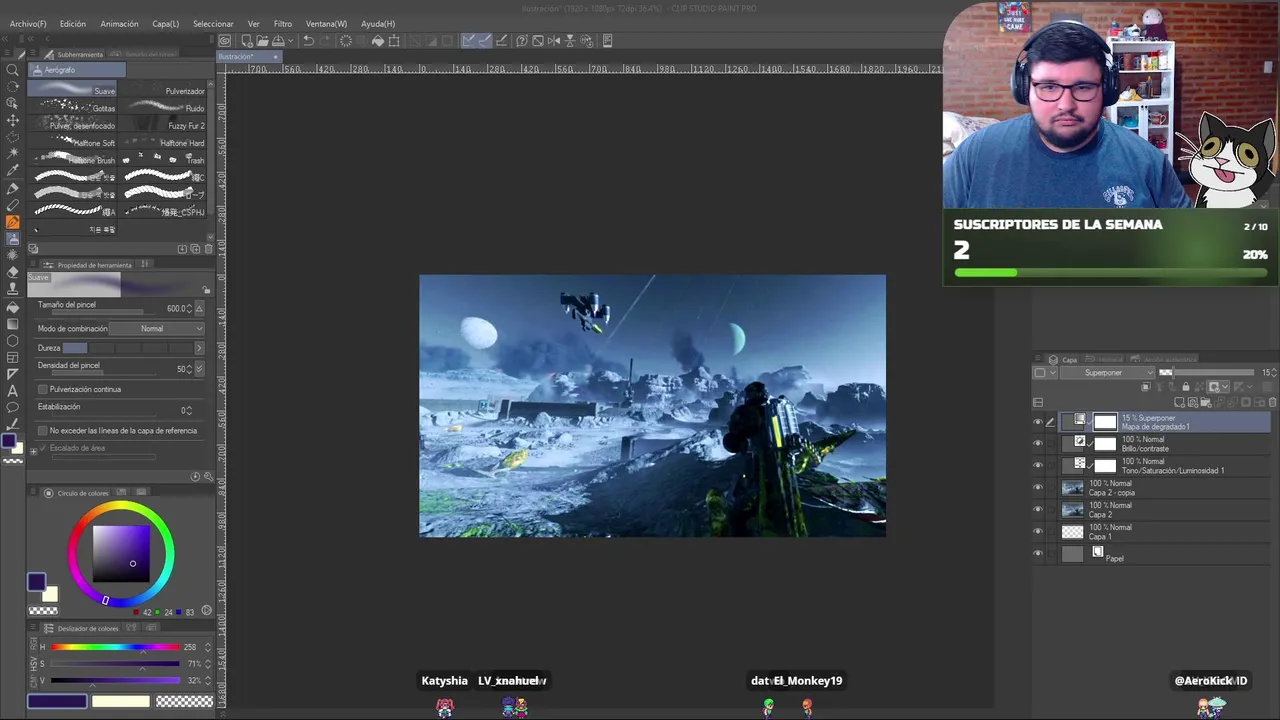Open save icon dropdown arrow in command bar
This screenshot has width=1280, height=720.
pyautogui.click(x=291, y=41)
